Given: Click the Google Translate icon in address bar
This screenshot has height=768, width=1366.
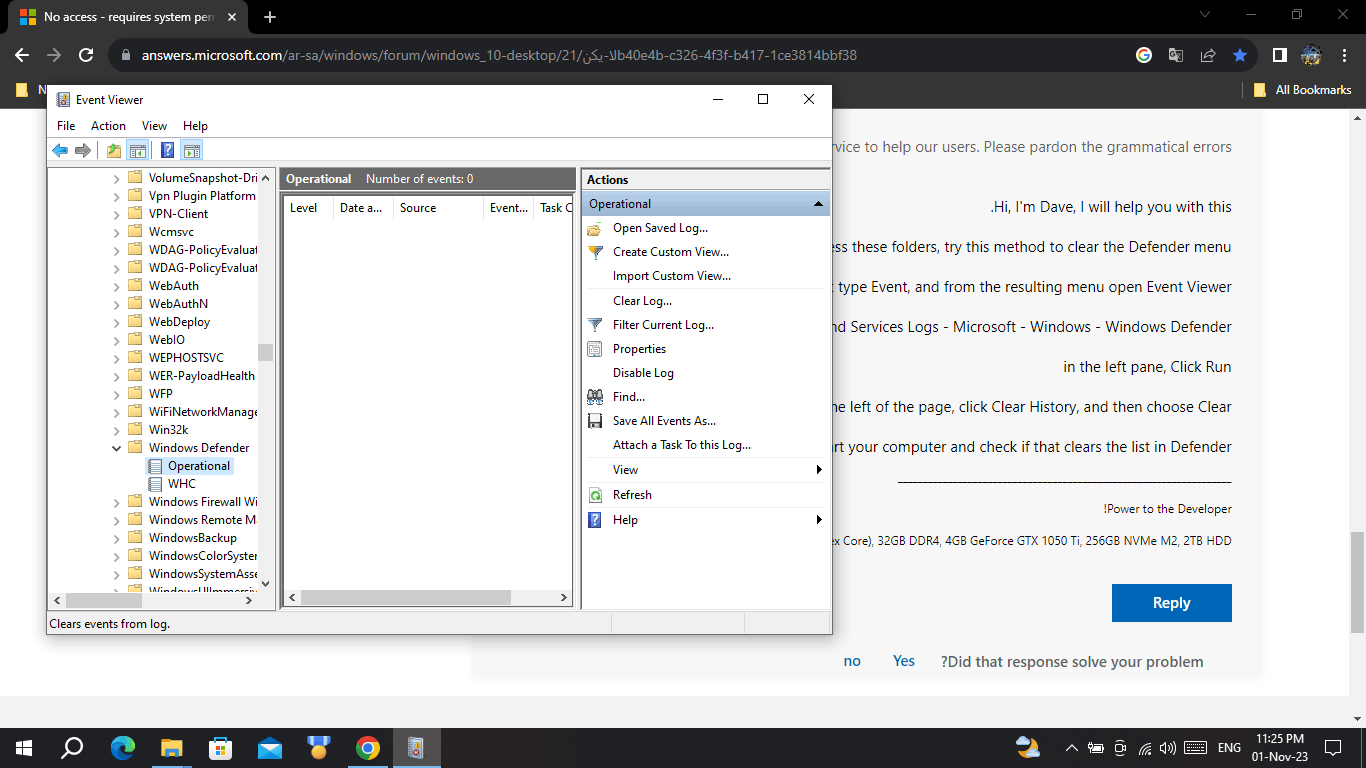Looking at the screenshot, I should pyautogui.click(x=1176, y=55).
